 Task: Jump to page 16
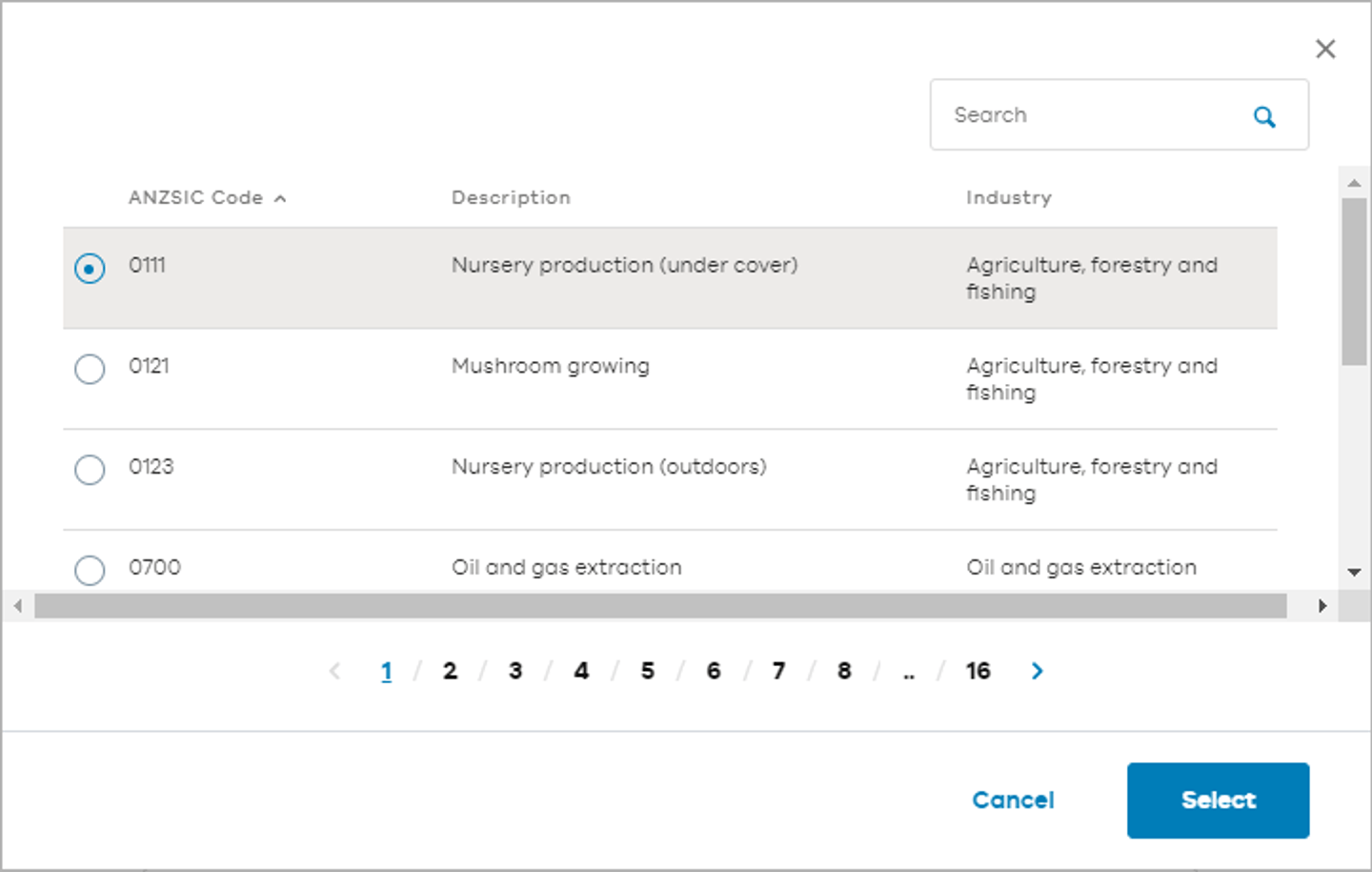[x=978, y=671]
